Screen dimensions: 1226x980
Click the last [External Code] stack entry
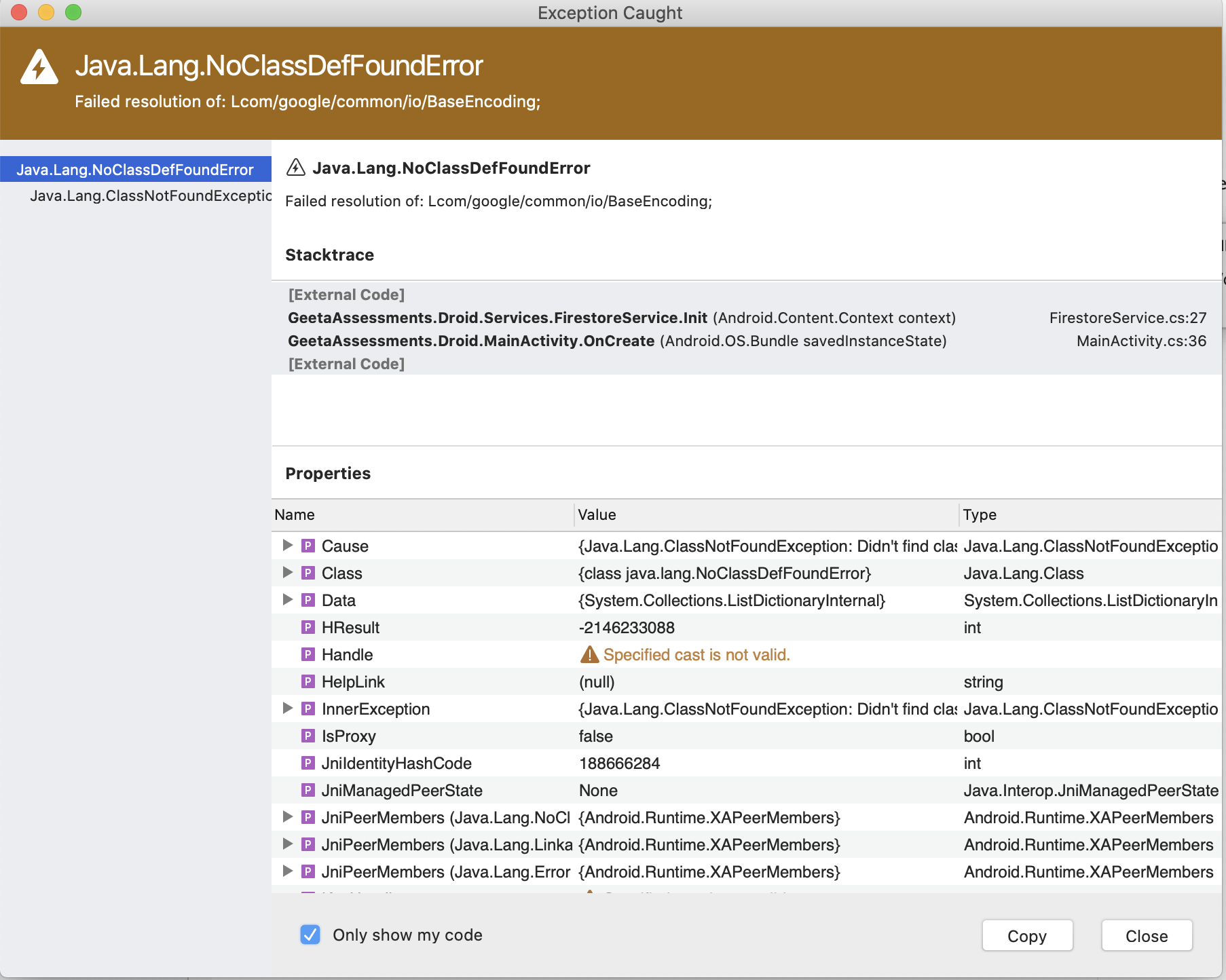pyautogui.click(x=346, y=364)
